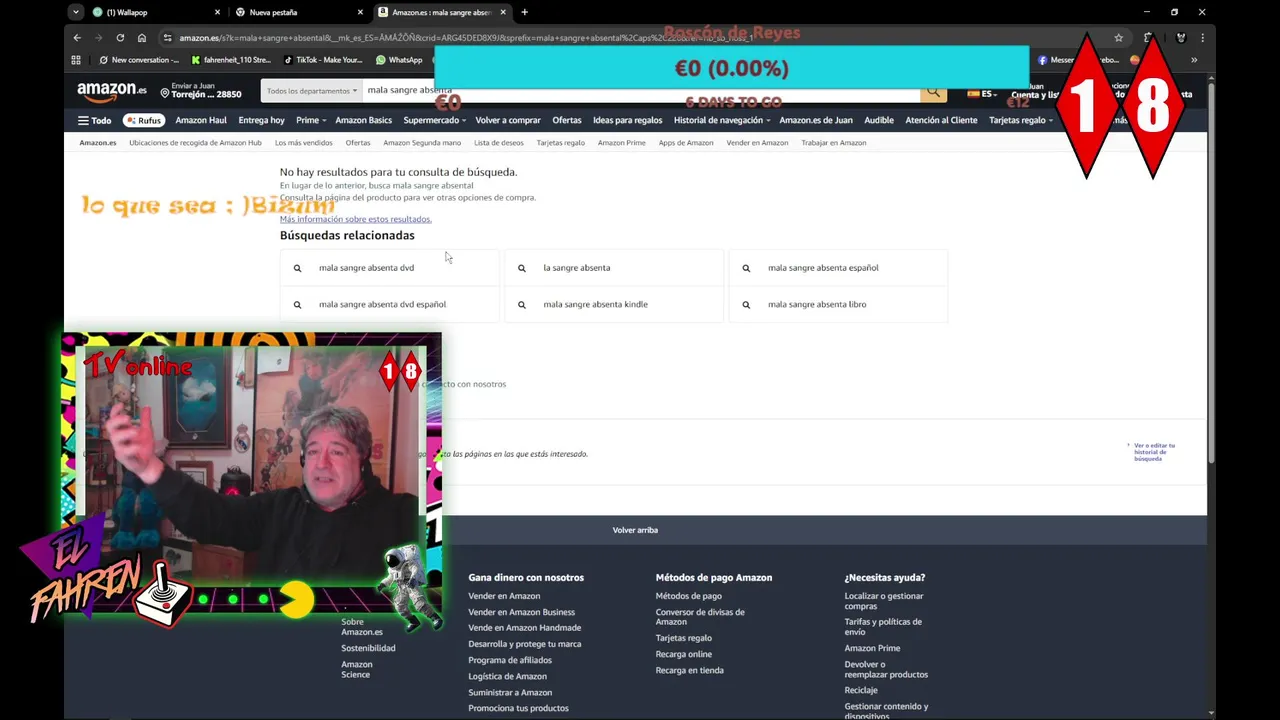The image size is (1280, 720).
Task: Open the WhatsApp bookmark
Action: coord(399,60)
